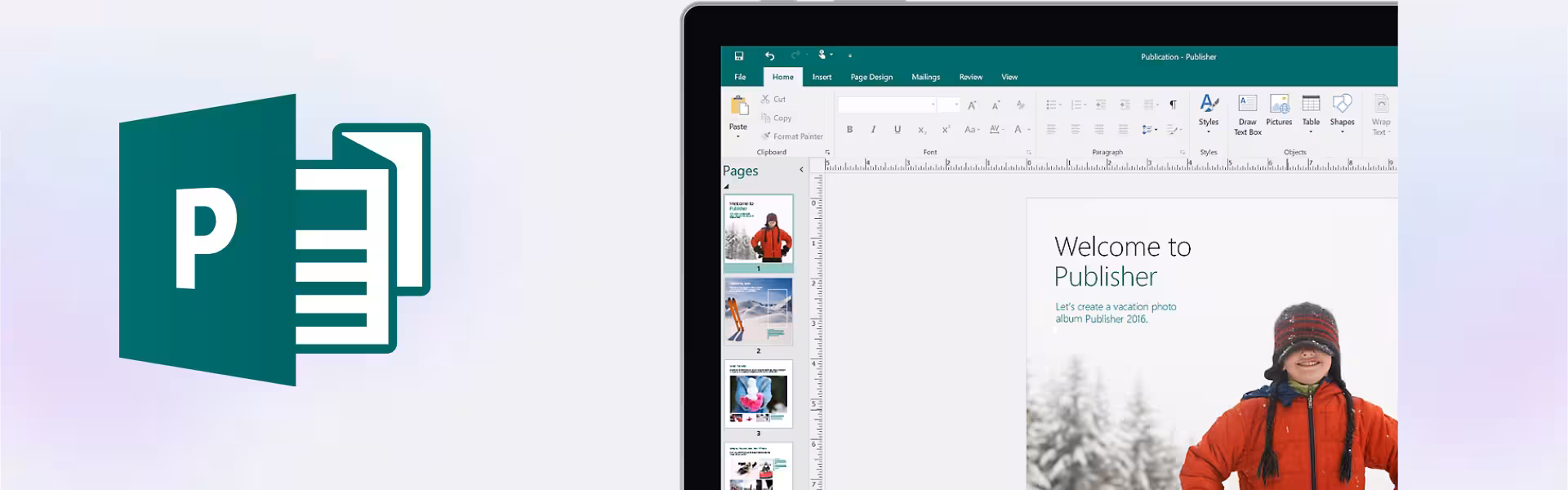The width and height of the screenshot is (1568, 490).
Task: Click the Save icon in quick access toolbar
Action: coord(739,56)
